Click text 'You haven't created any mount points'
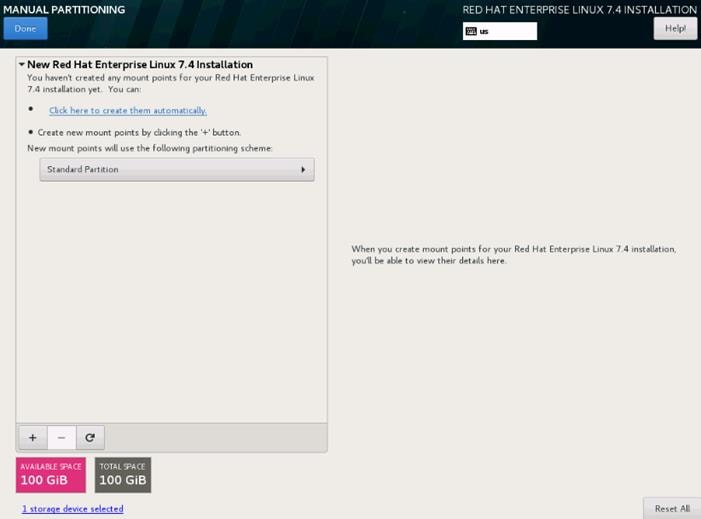 click(x=171, y=83)
